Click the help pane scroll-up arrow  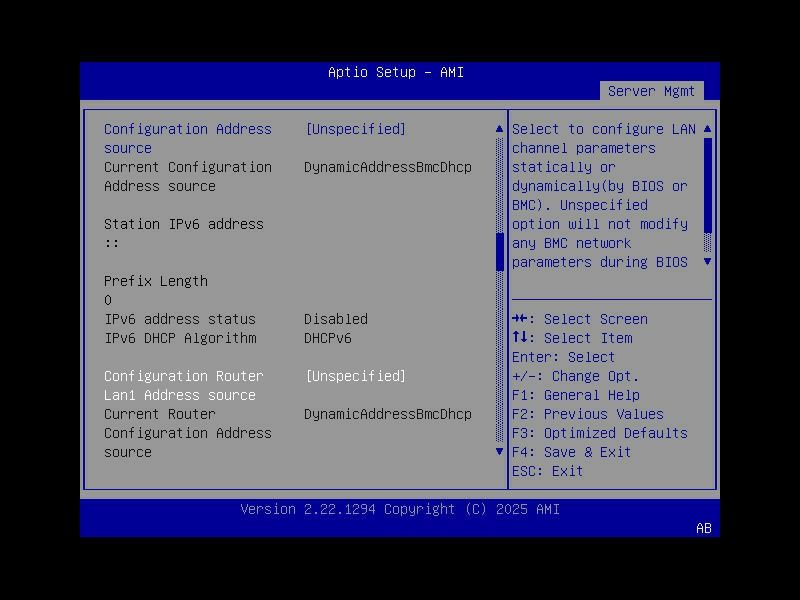coord(706,128)
